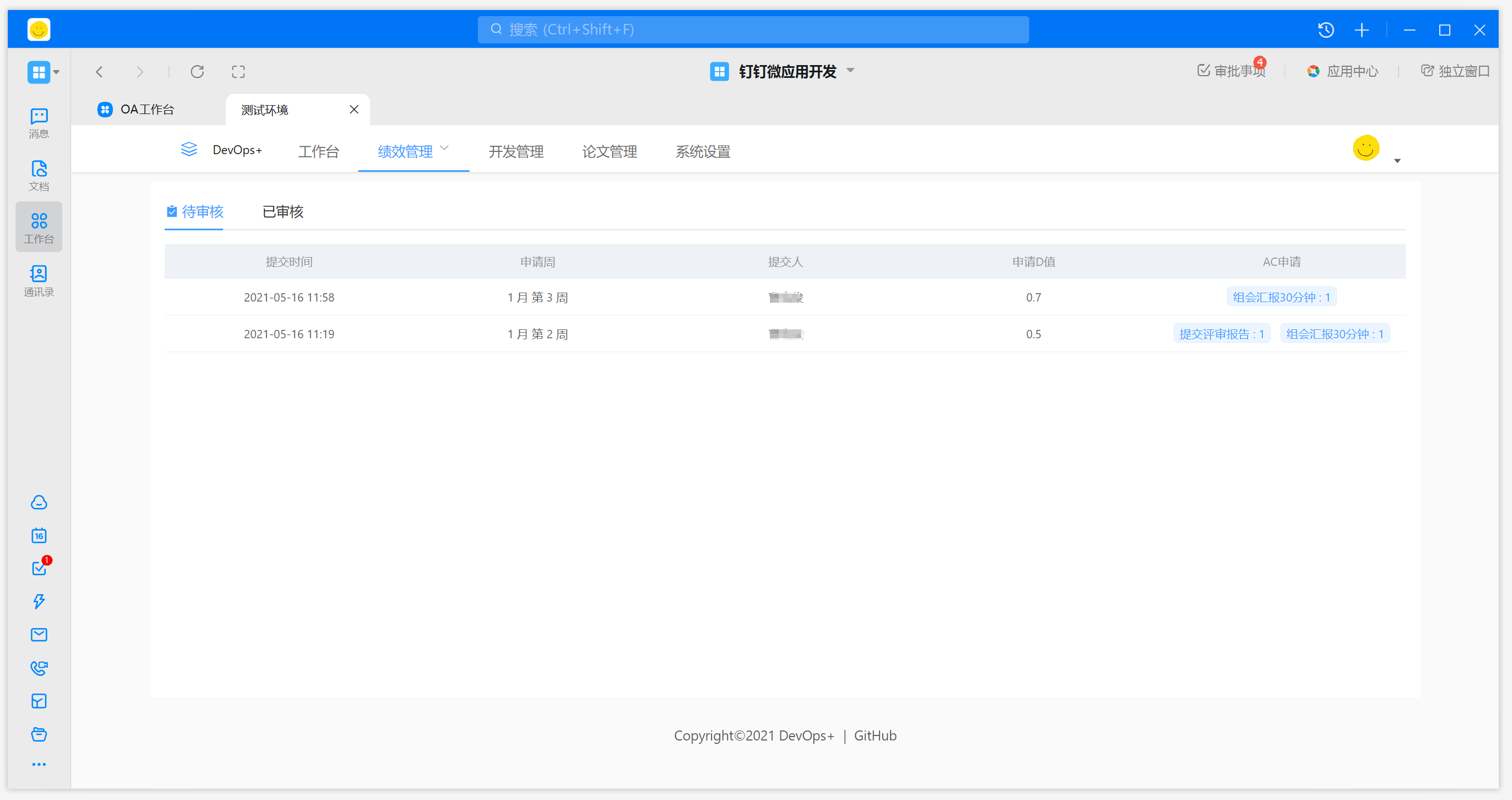Open the user avatar dropdown arrow
The width and height of the screenshot is (1512, 800).
[x=1397, y=161]
